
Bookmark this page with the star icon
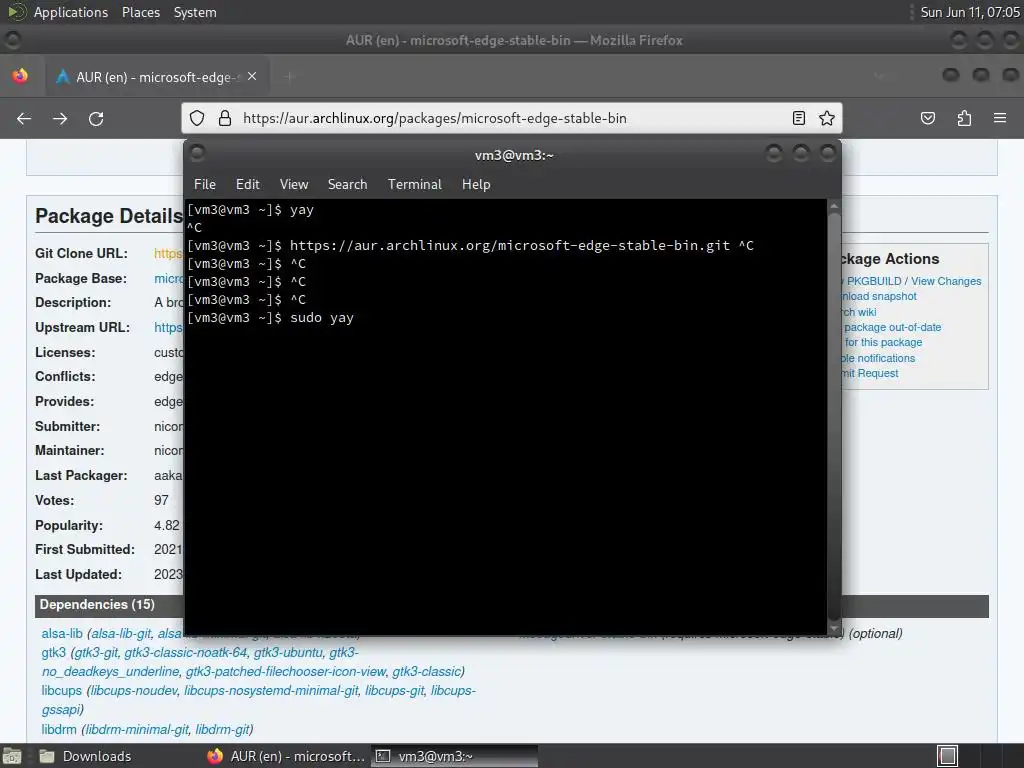(x=827, y=118)
